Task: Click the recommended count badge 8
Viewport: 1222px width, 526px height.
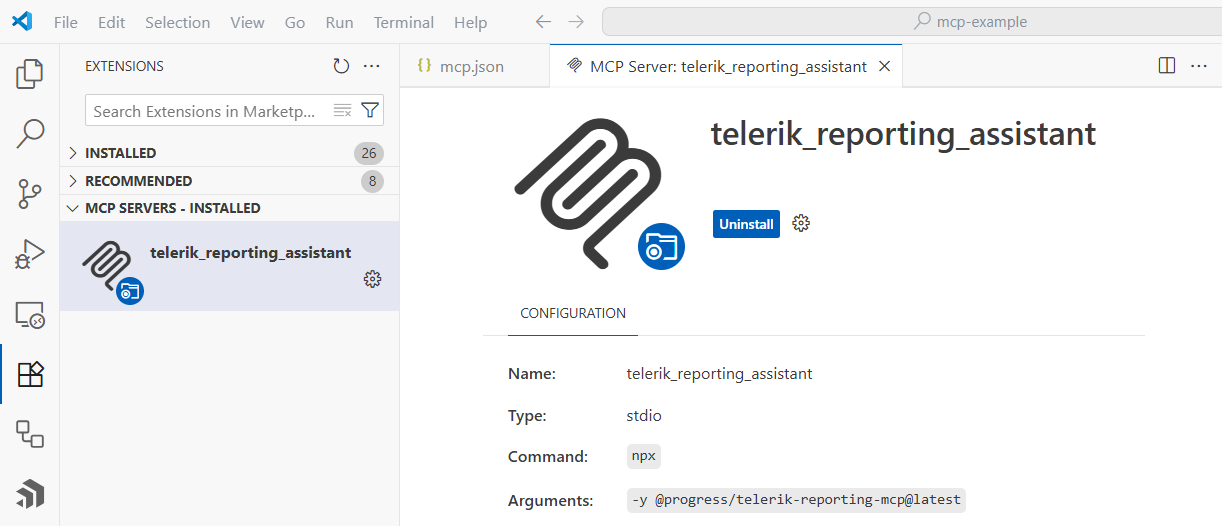Action: [x=372, y=181]
